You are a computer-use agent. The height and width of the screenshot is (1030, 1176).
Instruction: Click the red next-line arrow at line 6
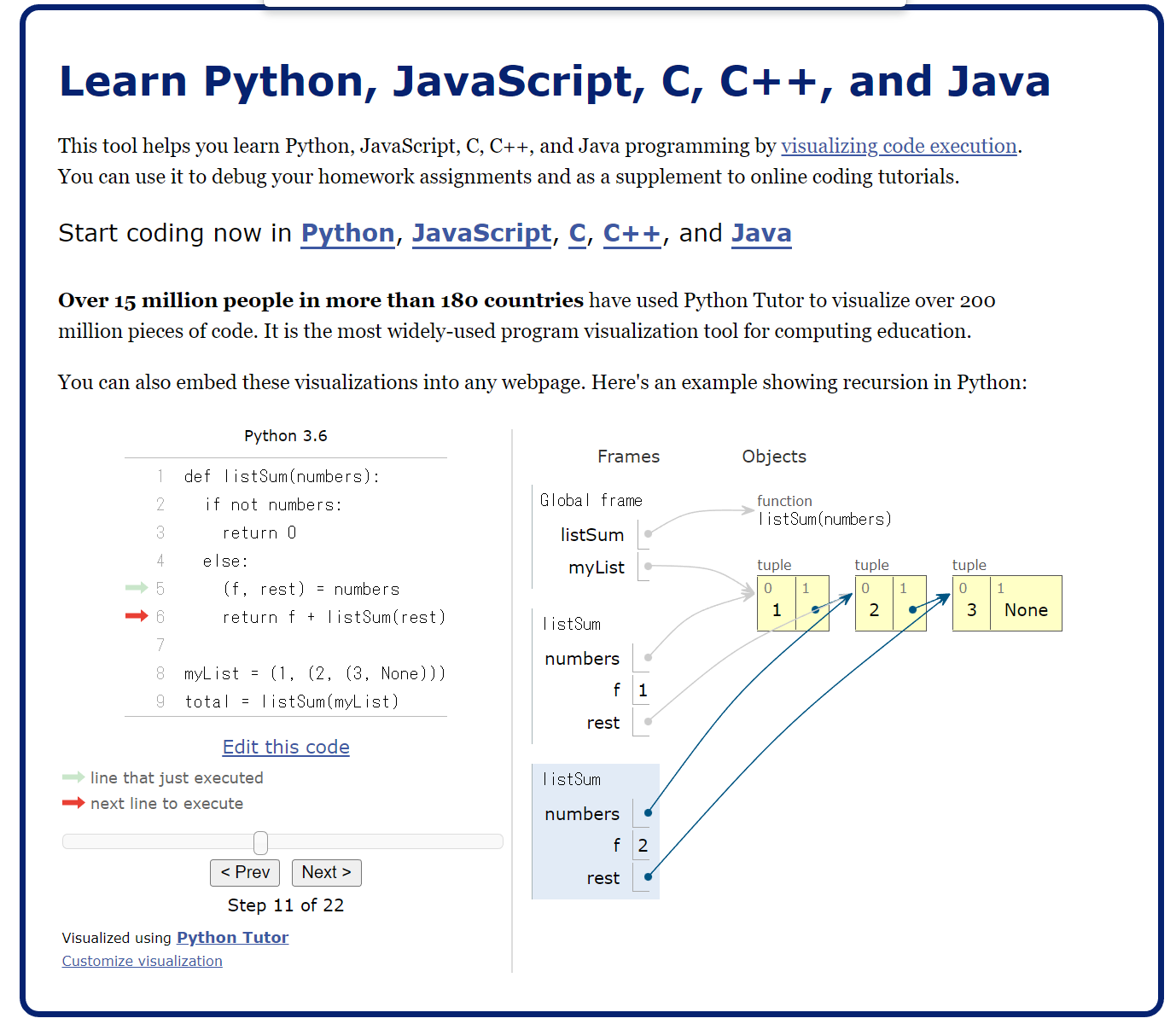click(137, 616)
